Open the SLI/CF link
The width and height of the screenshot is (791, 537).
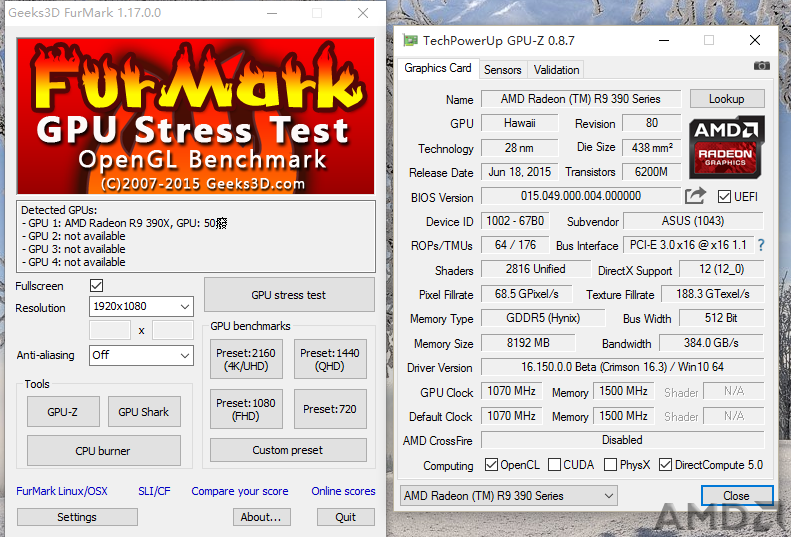click(154, 491)
